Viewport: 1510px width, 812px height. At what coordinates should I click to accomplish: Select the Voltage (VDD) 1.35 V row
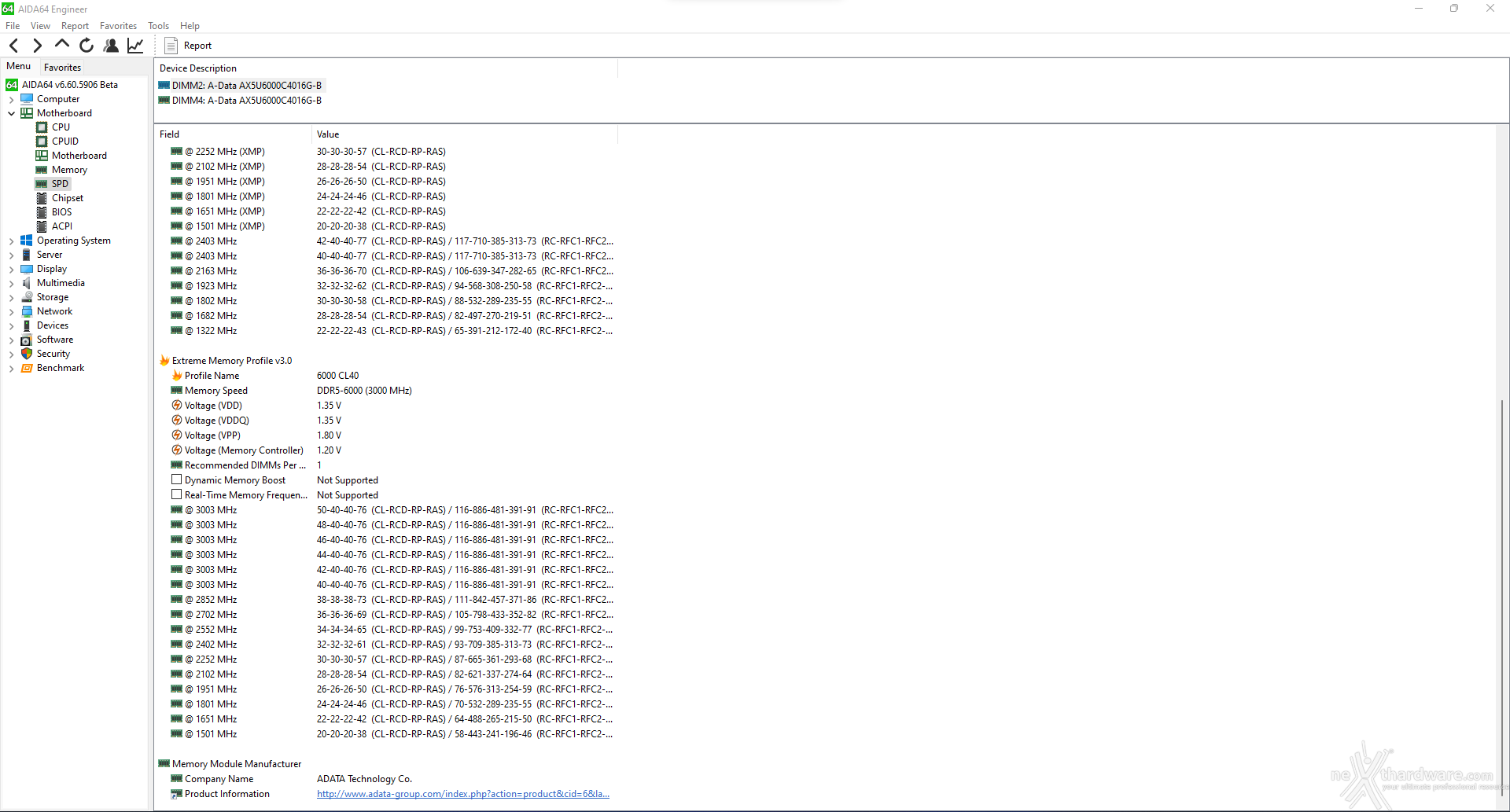[388, 406]
